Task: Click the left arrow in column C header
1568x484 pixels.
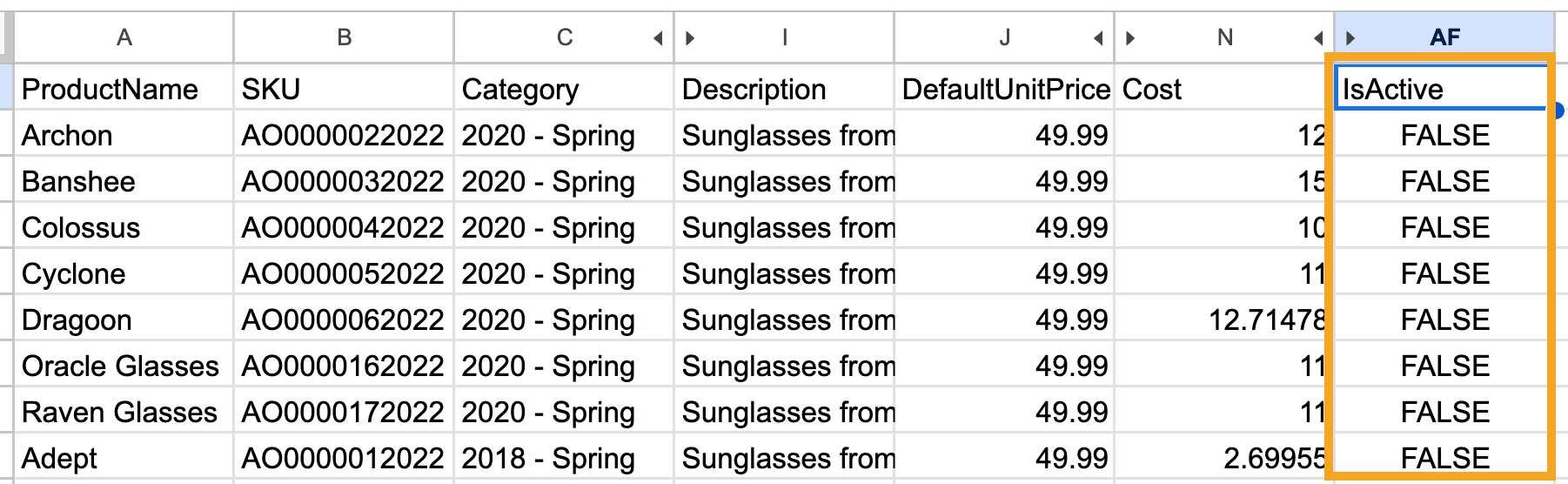Action: (659, 38)
